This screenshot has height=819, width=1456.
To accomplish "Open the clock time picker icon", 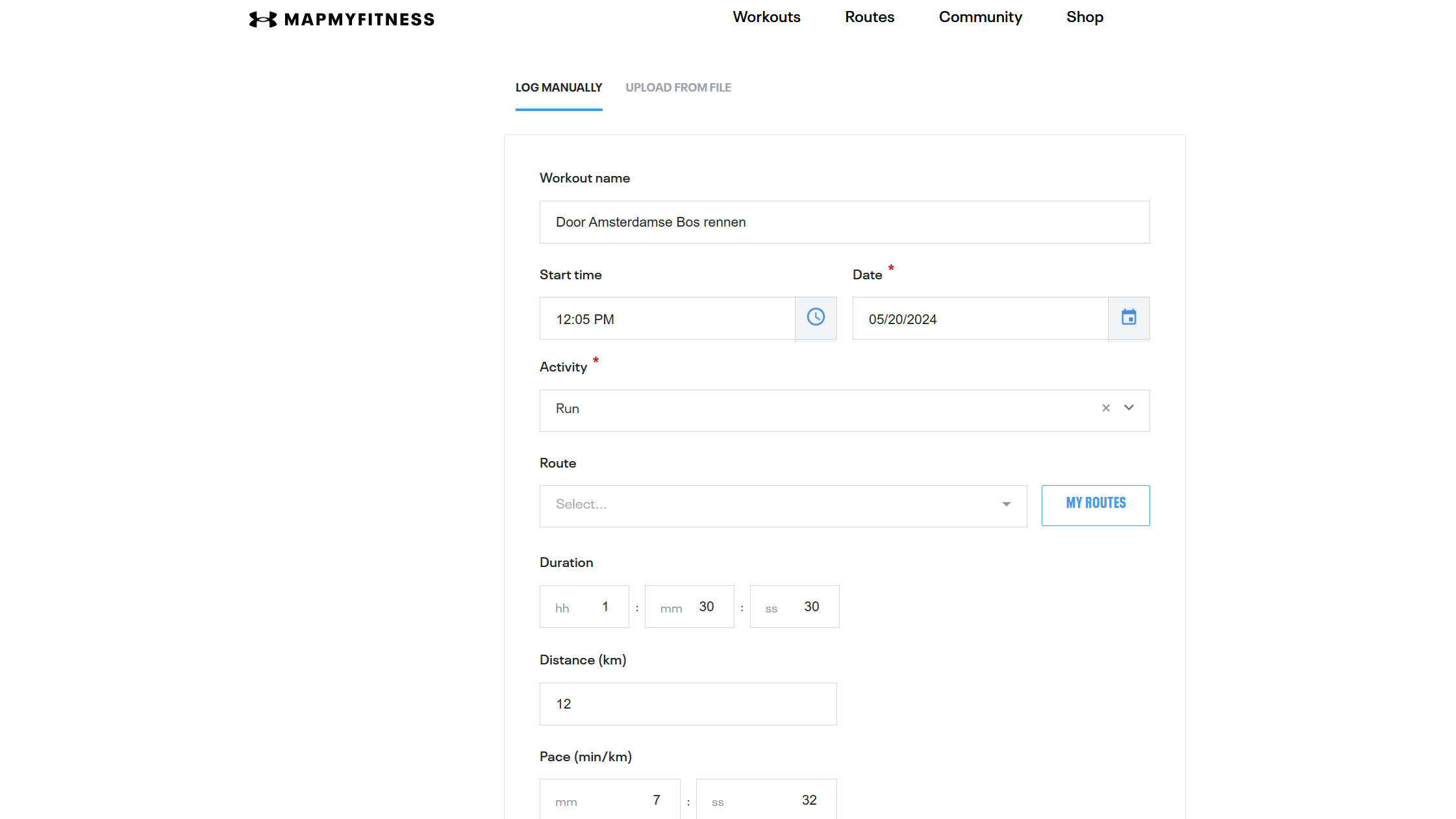I will [816, 318].
